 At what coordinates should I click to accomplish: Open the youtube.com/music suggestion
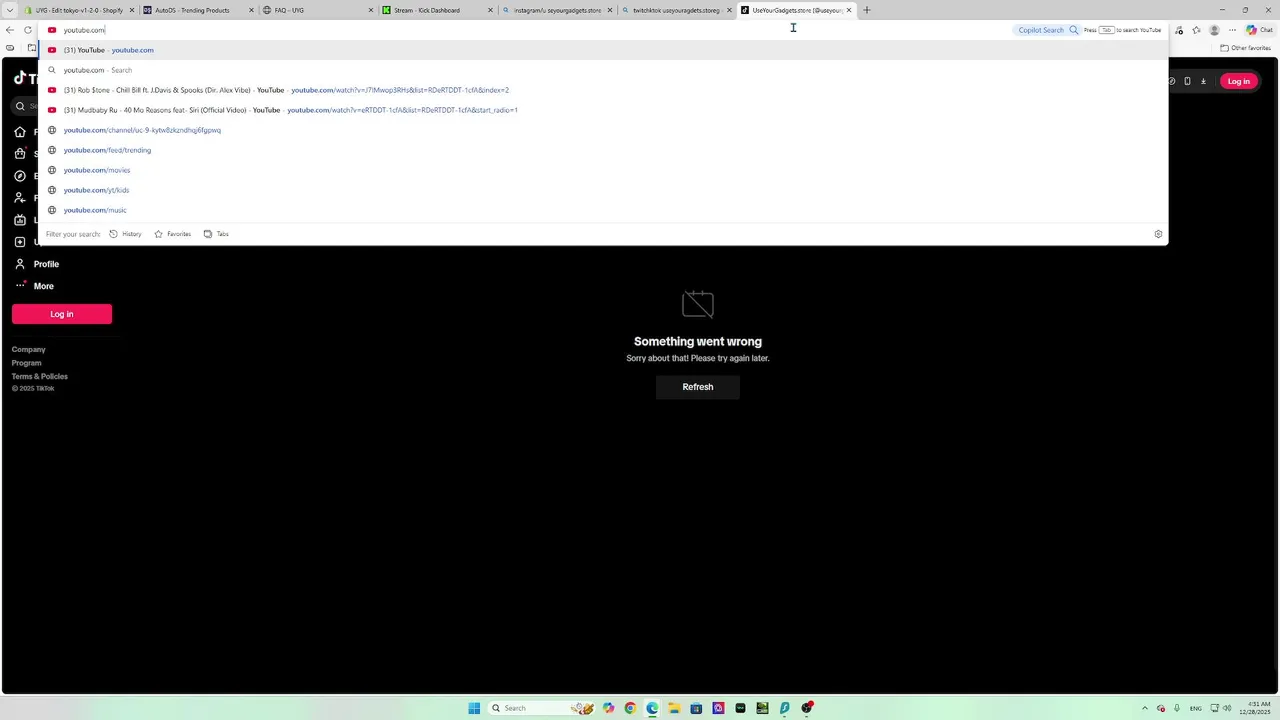tap(603, 210)
